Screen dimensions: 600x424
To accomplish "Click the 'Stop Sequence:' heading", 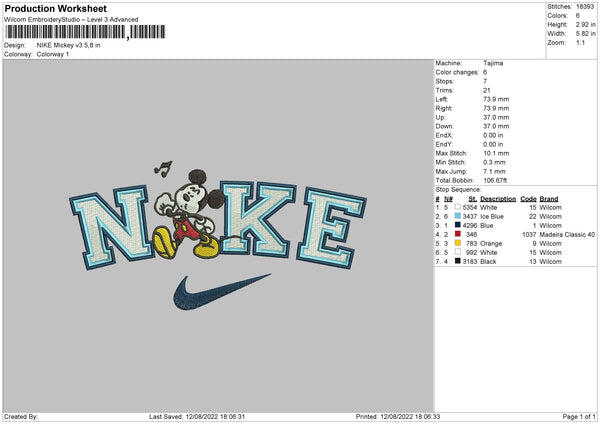I will point(458,189).
